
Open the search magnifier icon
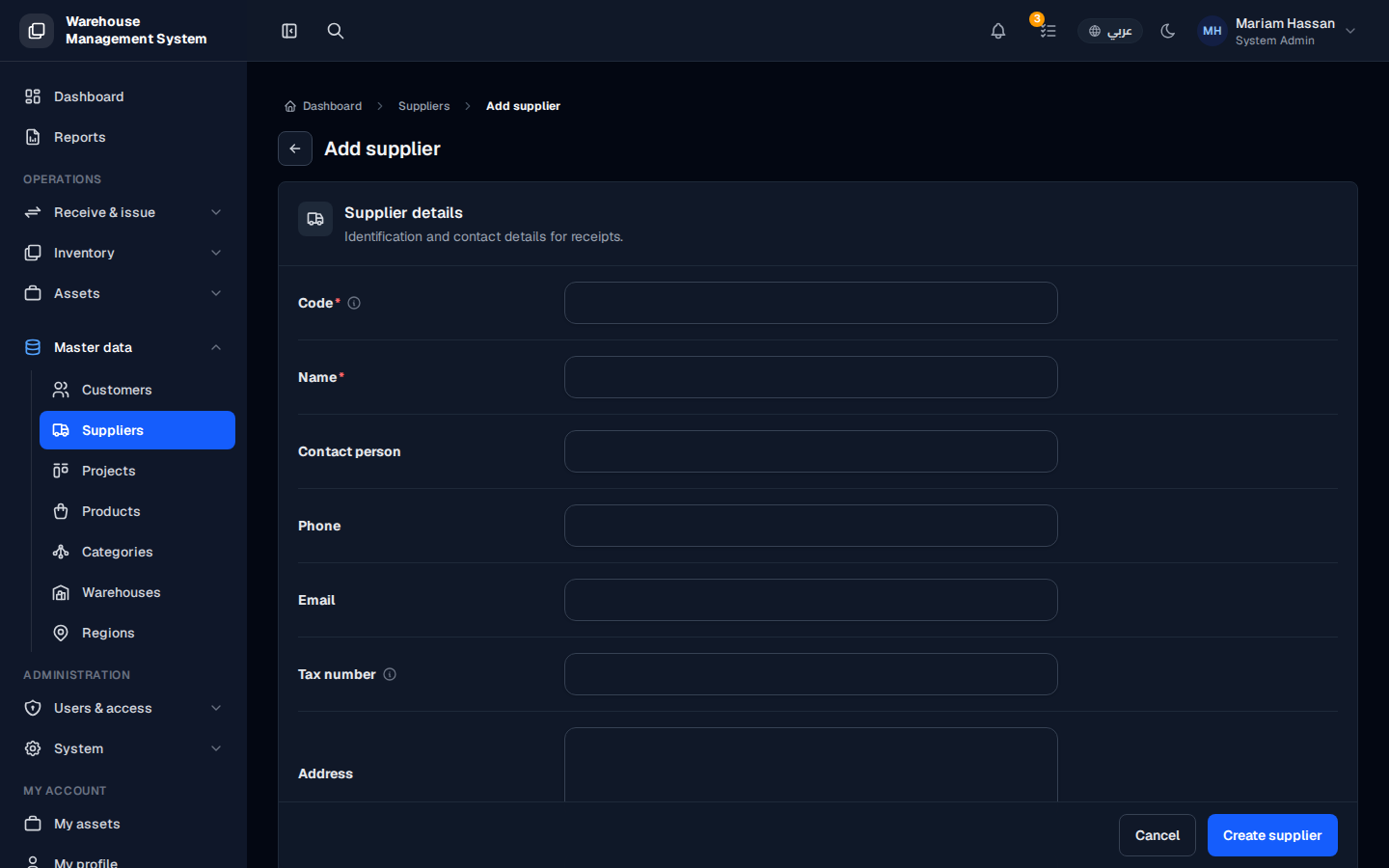pyautogui.click(x=336, y=31)
